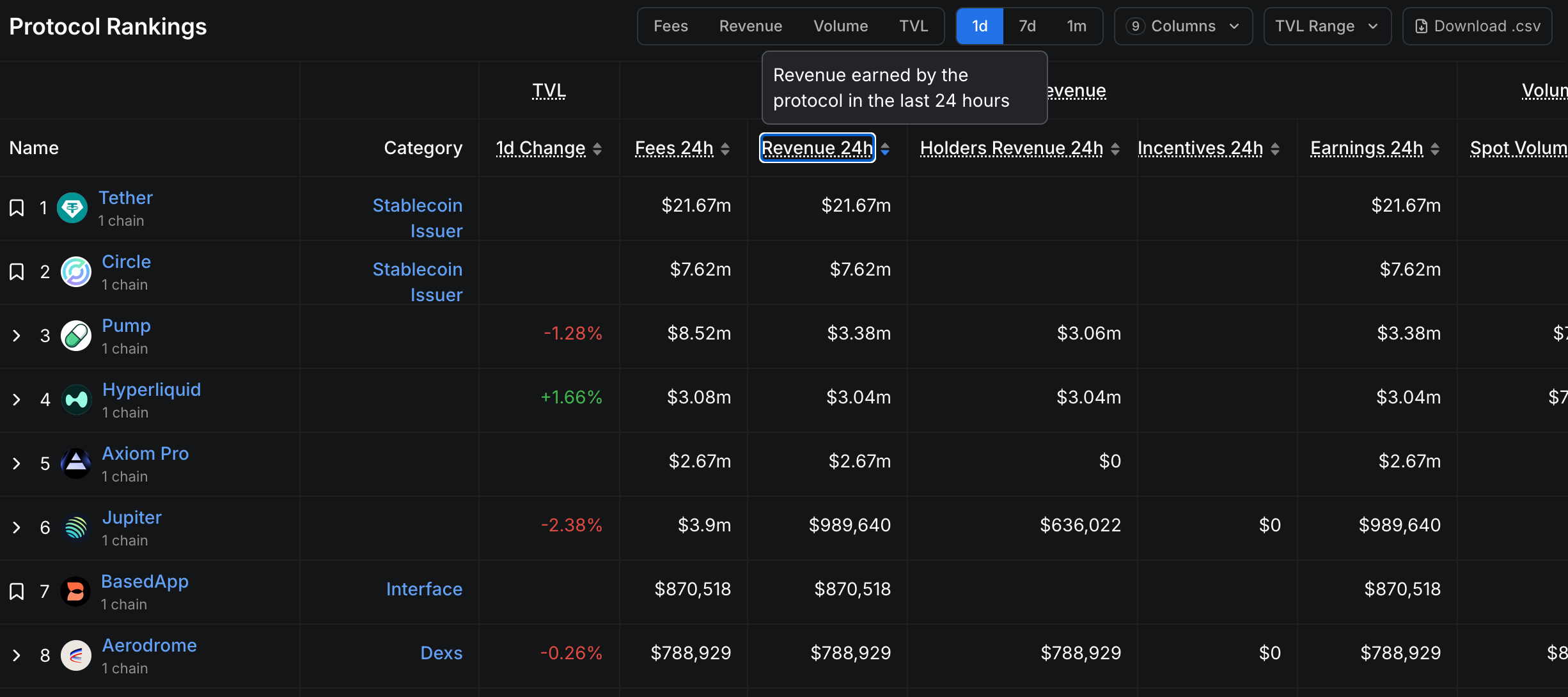
Task: Click Tether's $21.67m earnings value
Action: (1406, 205)
